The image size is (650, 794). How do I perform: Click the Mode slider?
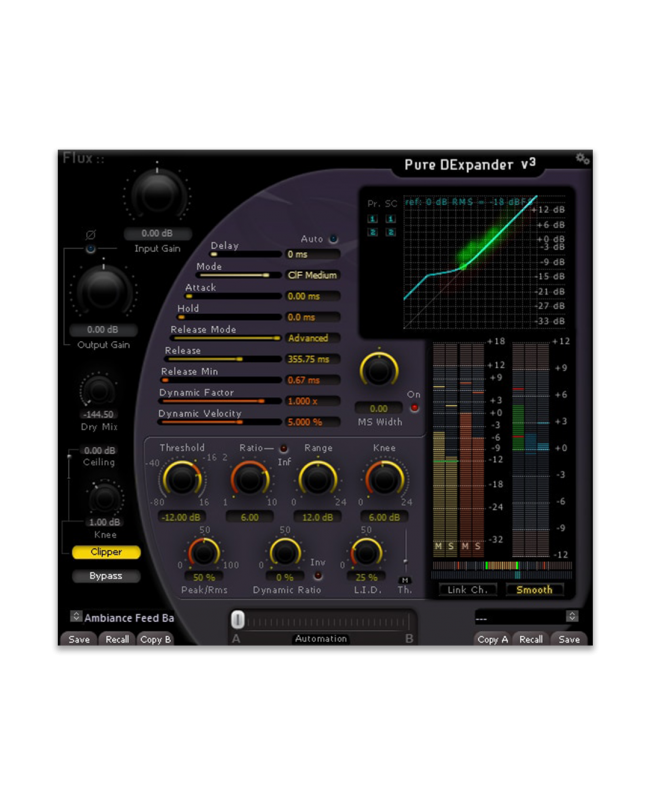pos(239,275)
